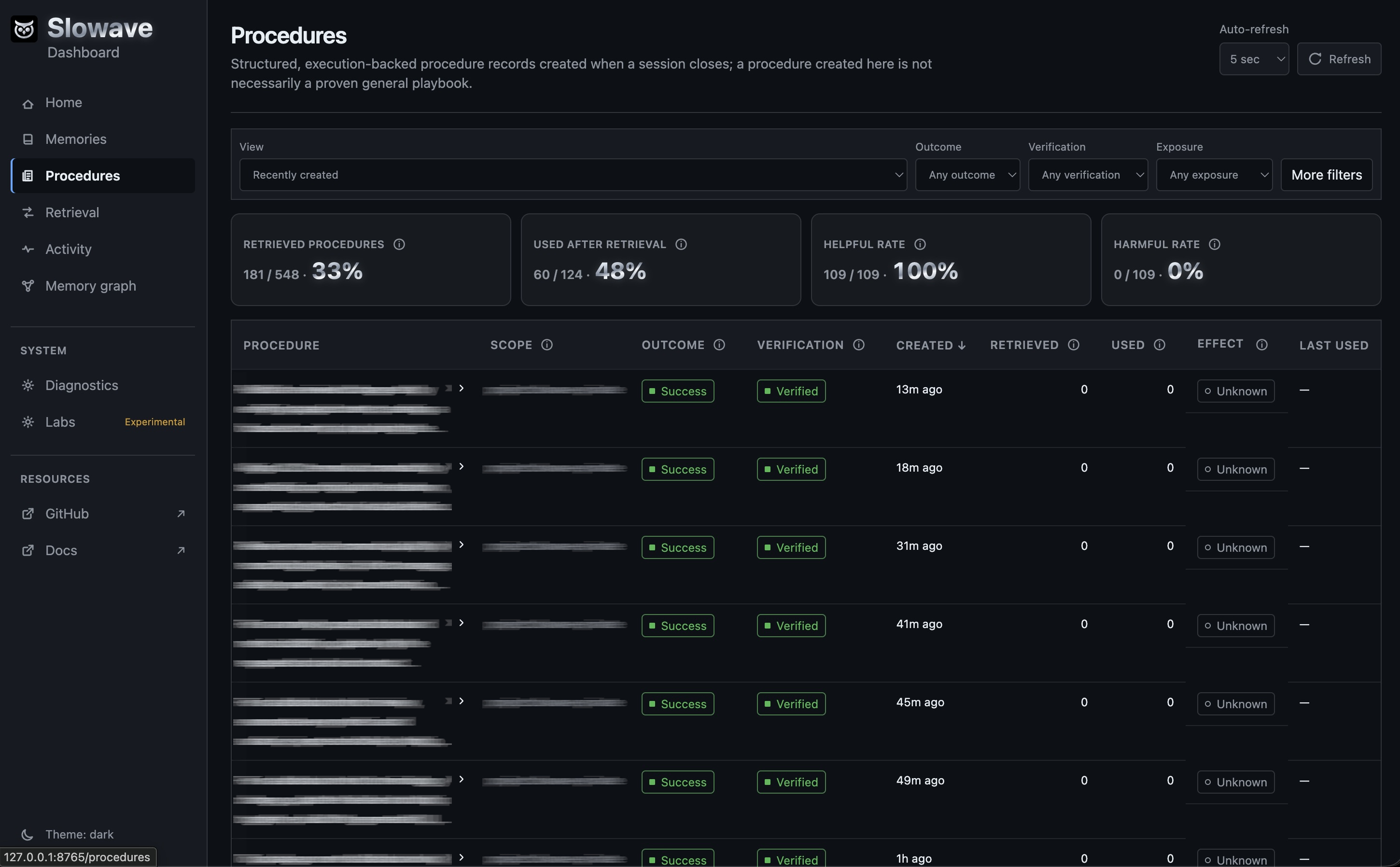Image resolution: width=1400 pixels, height=867 pixels.
Task: Click the Diagnostics gear icon
Action: point(28,385)
